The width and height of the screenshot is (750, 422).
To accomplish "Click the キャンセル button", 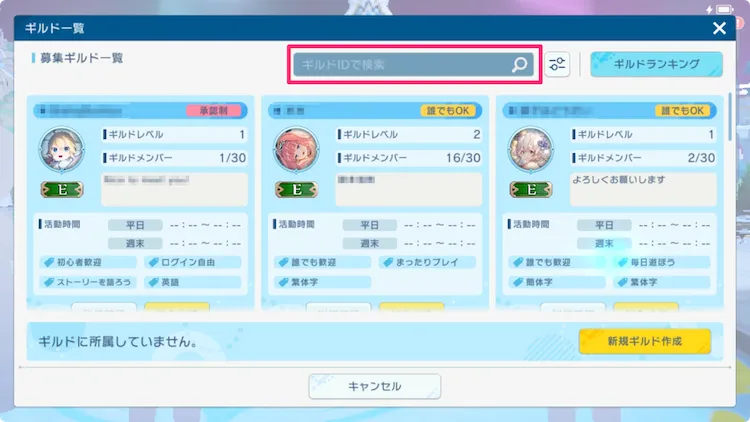I will 375,386.
